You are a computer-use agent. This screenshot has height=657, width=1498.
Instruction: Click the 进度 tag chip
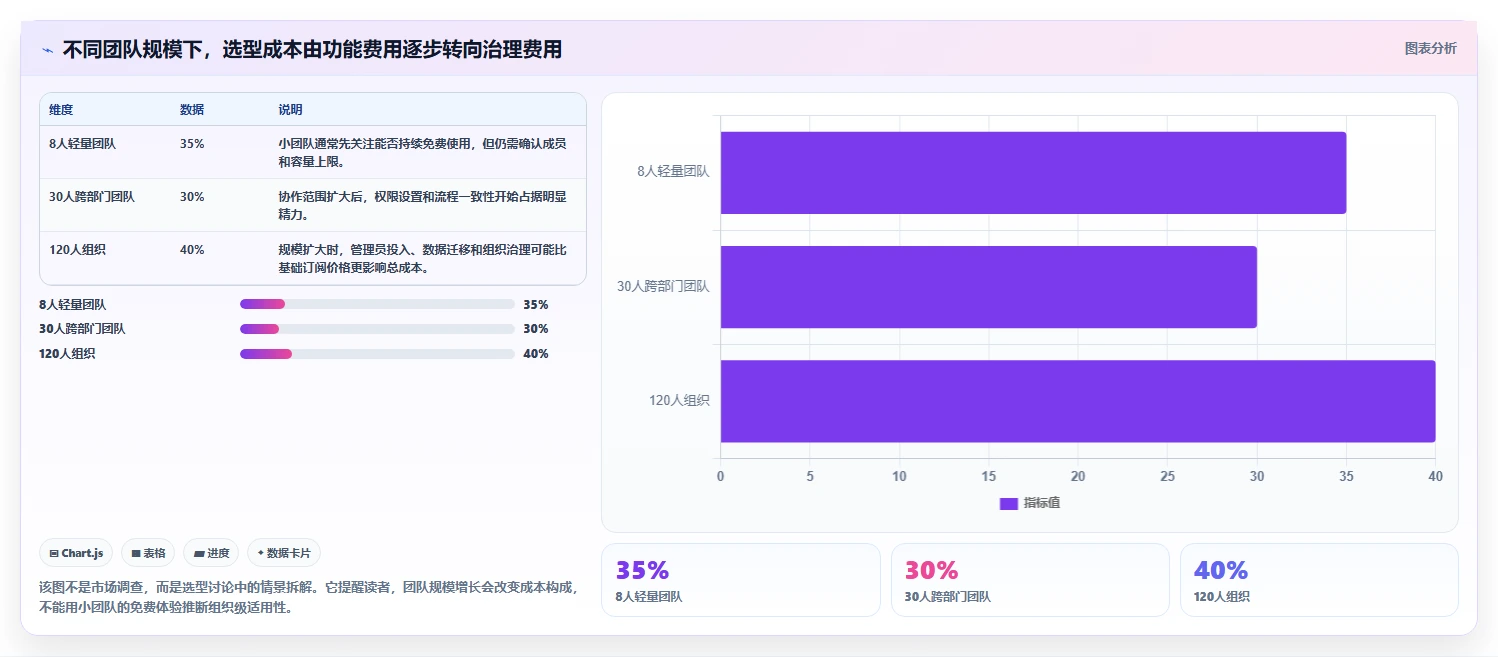coord(211,553)
